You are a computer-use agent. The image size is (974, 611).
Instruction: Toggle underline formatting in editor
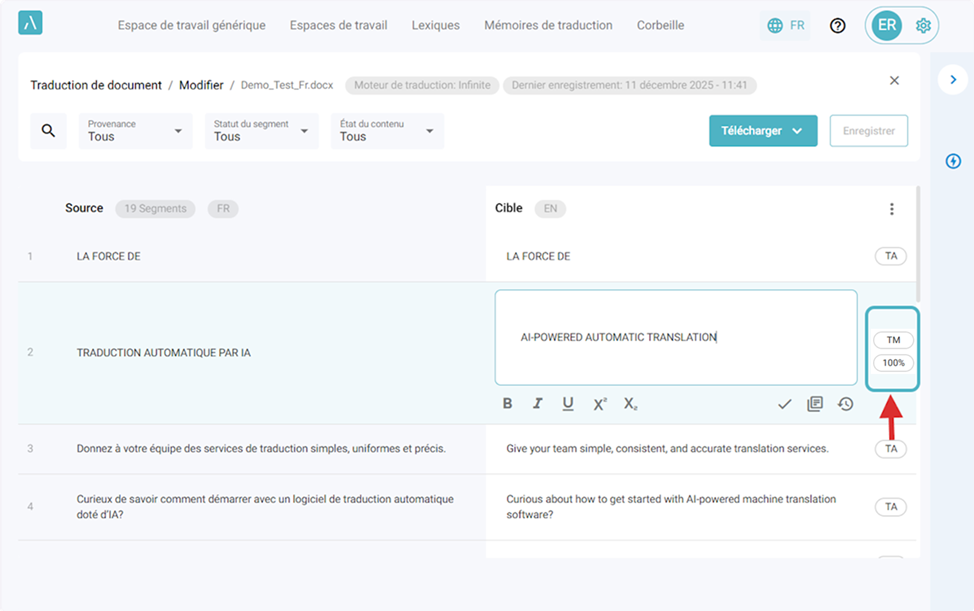[x=568, y=404]
